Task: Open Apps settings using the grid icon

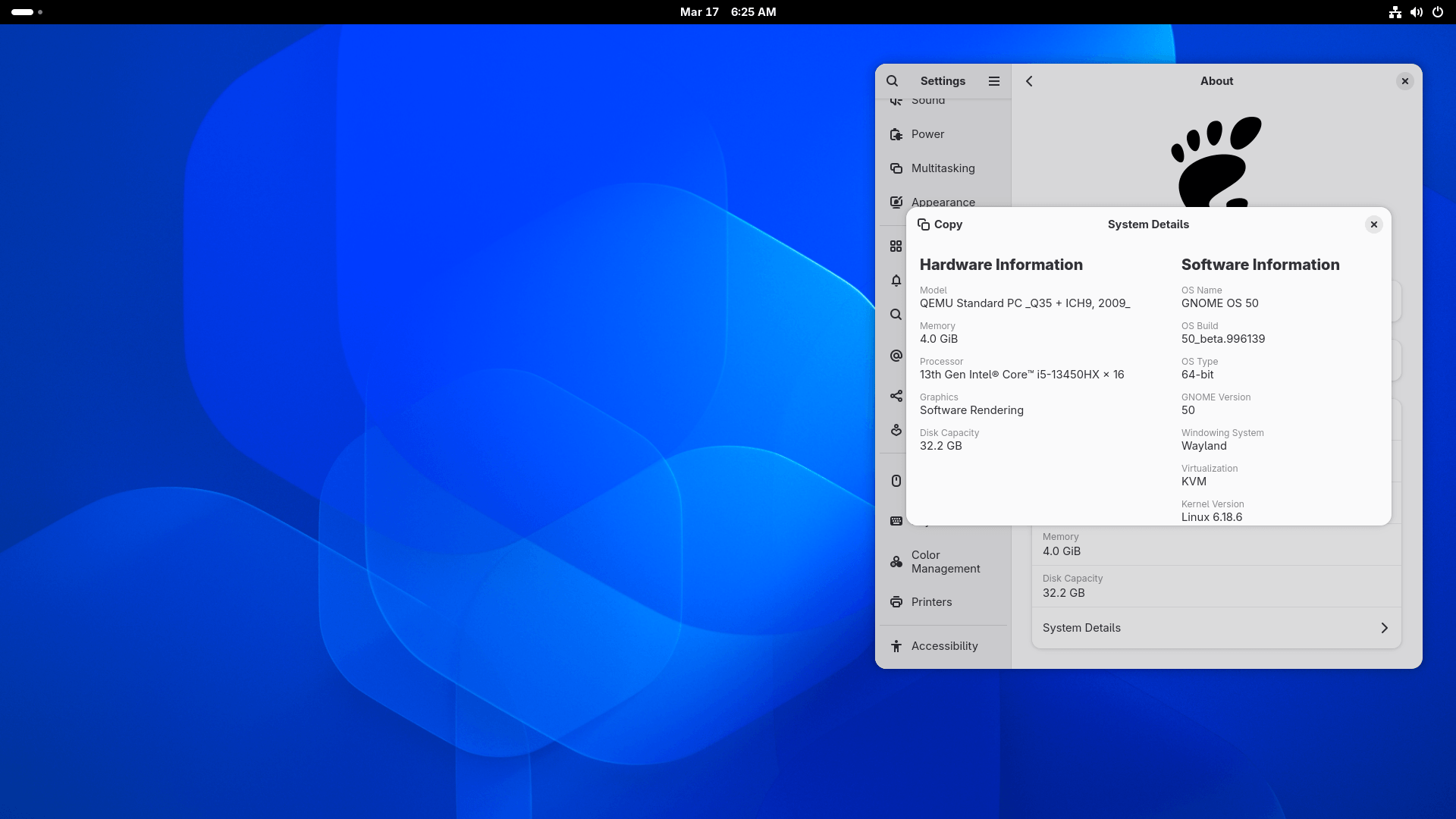Action: (x=896, y=246)
